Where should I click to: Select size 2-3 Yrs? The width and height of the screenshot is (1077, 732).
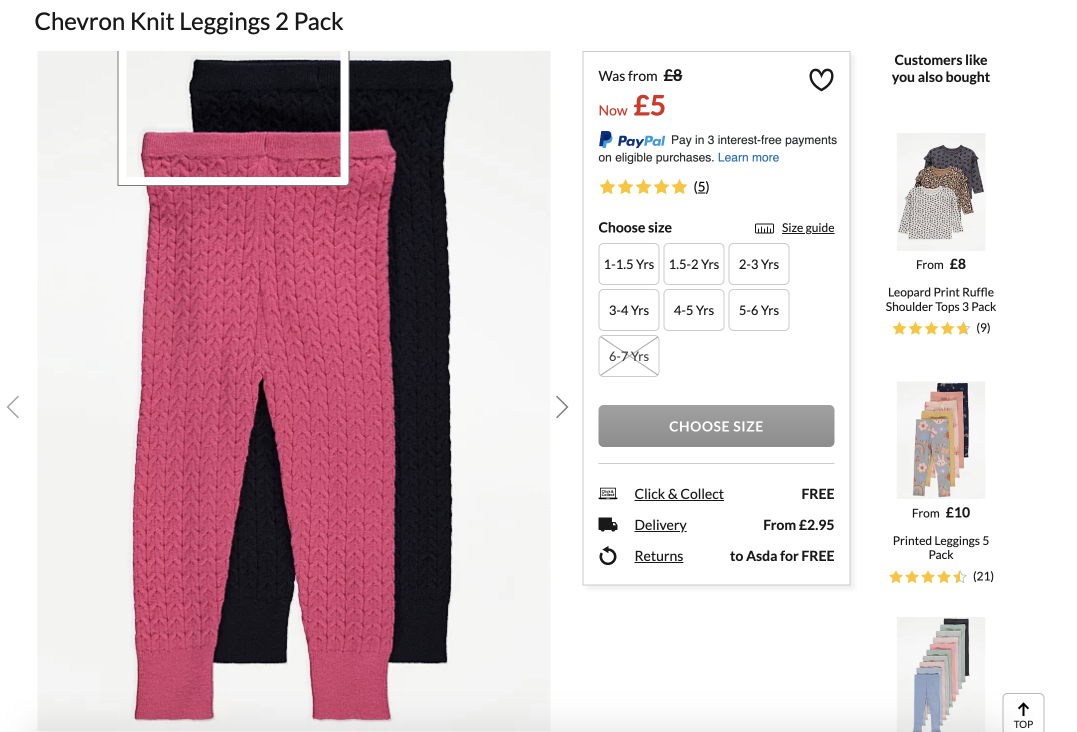[758, 264]
